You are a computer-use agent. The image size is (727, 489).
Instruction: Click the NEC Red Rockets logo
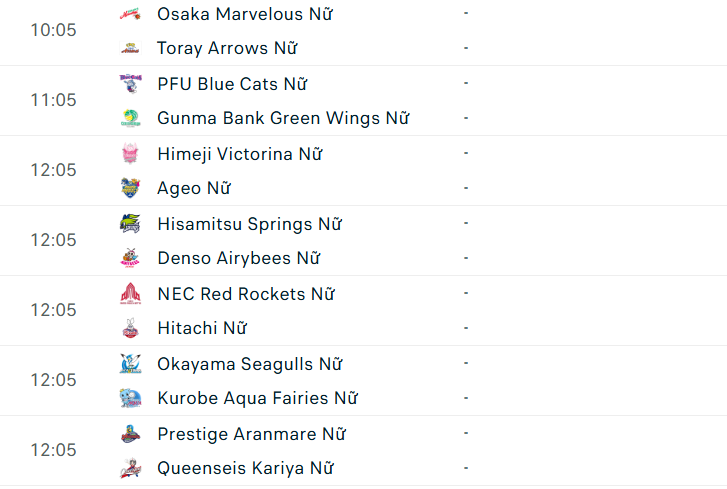point(130,294)
